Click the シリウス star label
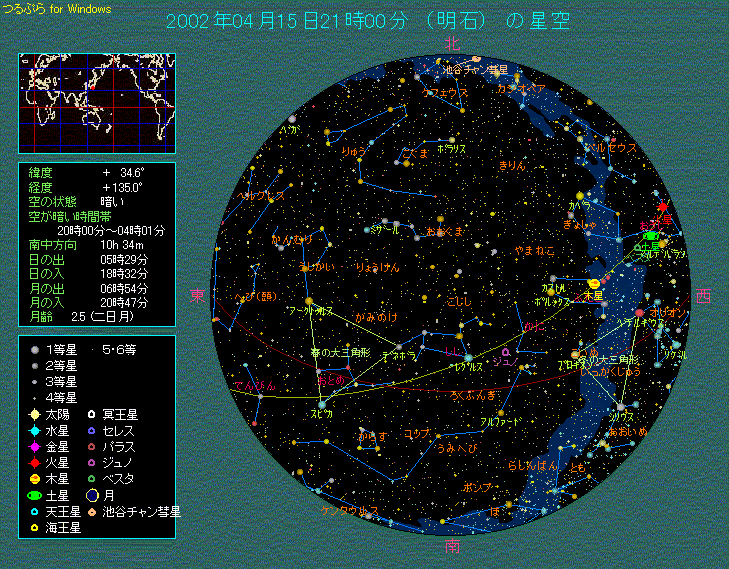 pyautogui.click(x=621, y=417)
